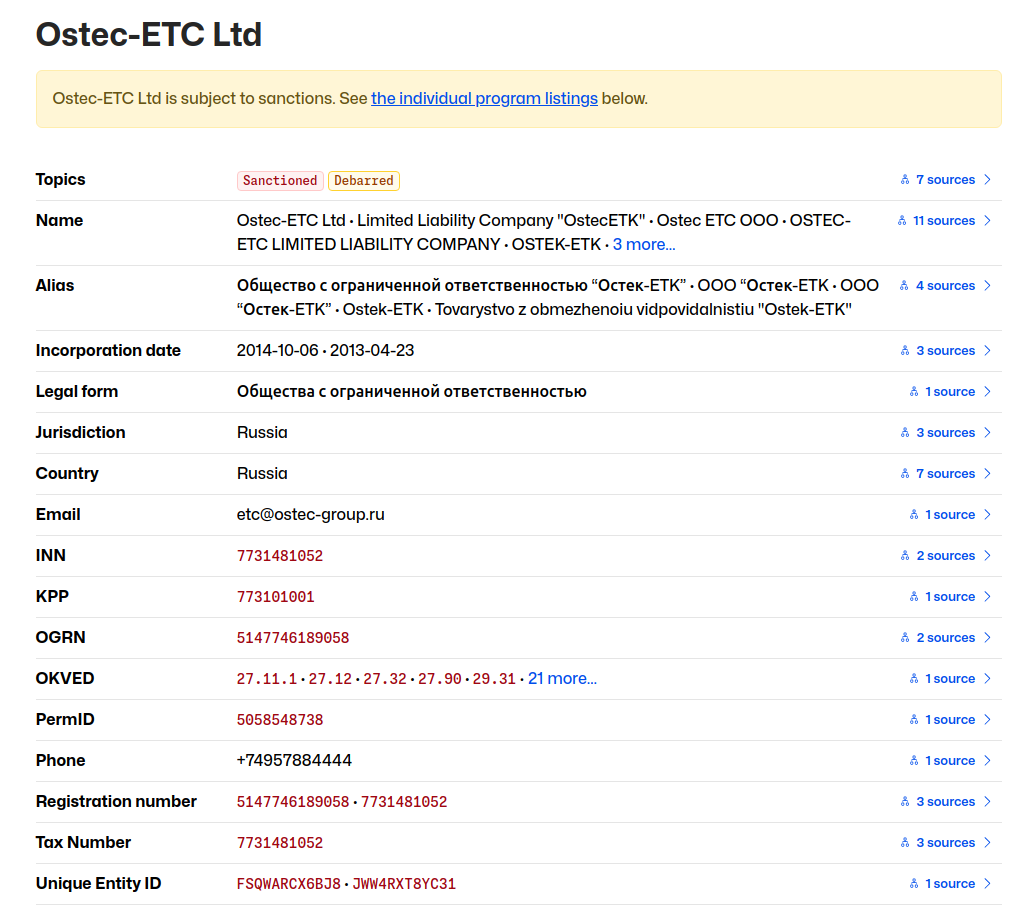Expand Email row chevron

pos(987,515)
